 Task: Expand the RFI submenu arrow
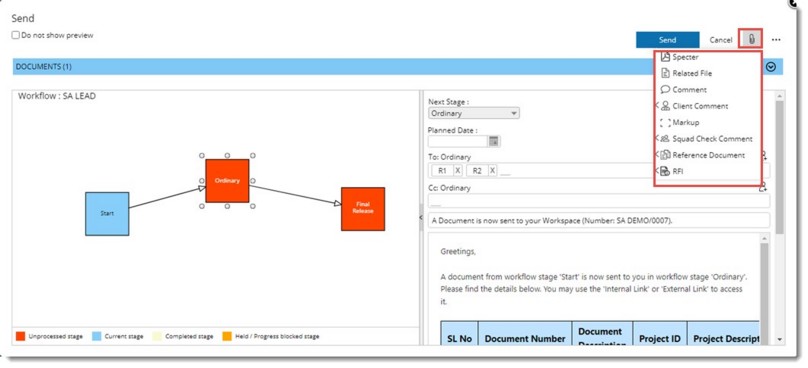[x=657, y=171]
